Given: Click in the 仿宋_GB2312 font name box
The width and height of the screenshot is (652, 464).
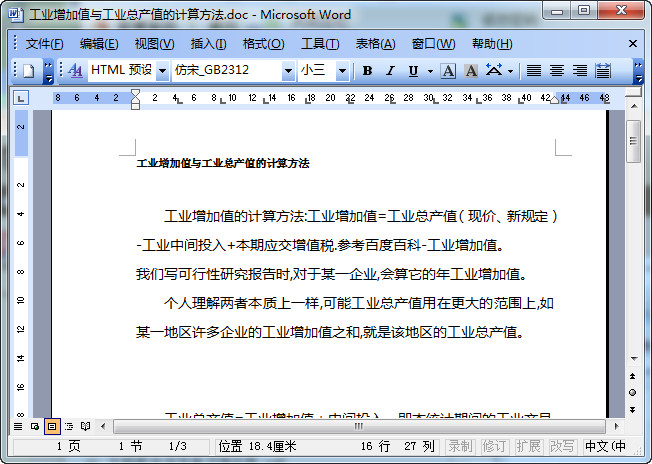Looking at the screenshot, I should tap(227, 70).
